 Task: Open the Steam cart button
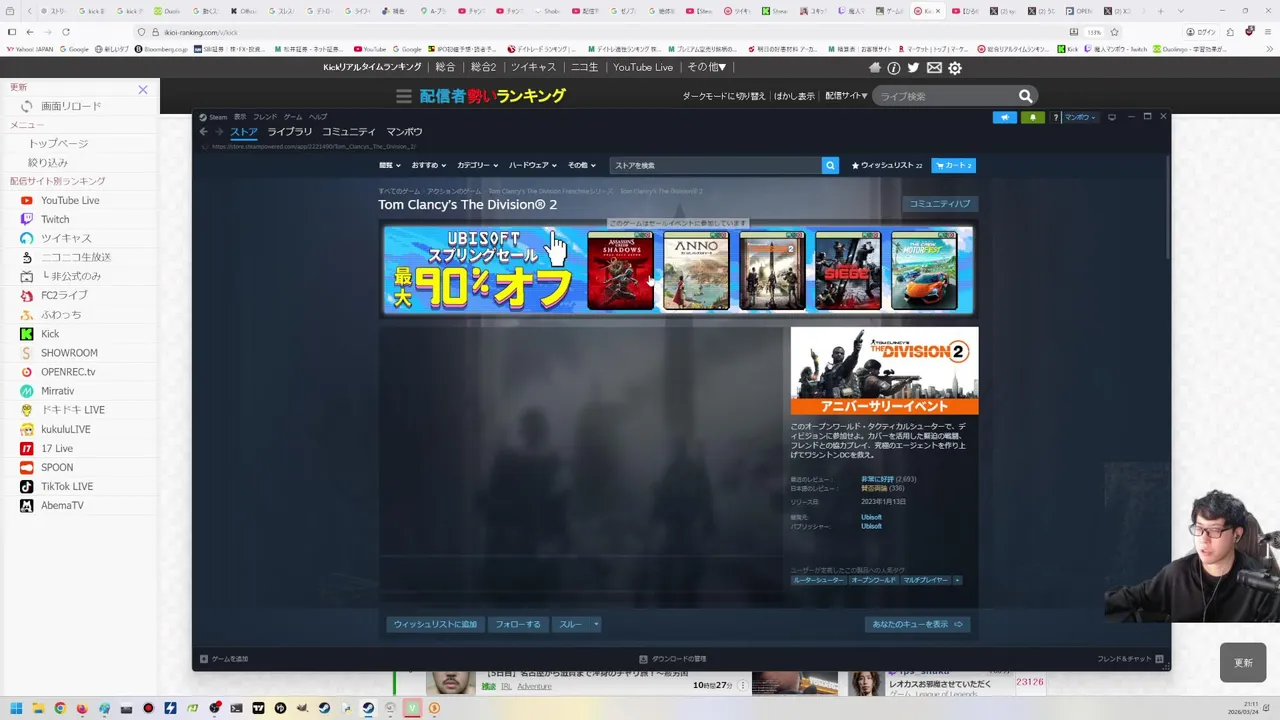[x=953, y=165]
